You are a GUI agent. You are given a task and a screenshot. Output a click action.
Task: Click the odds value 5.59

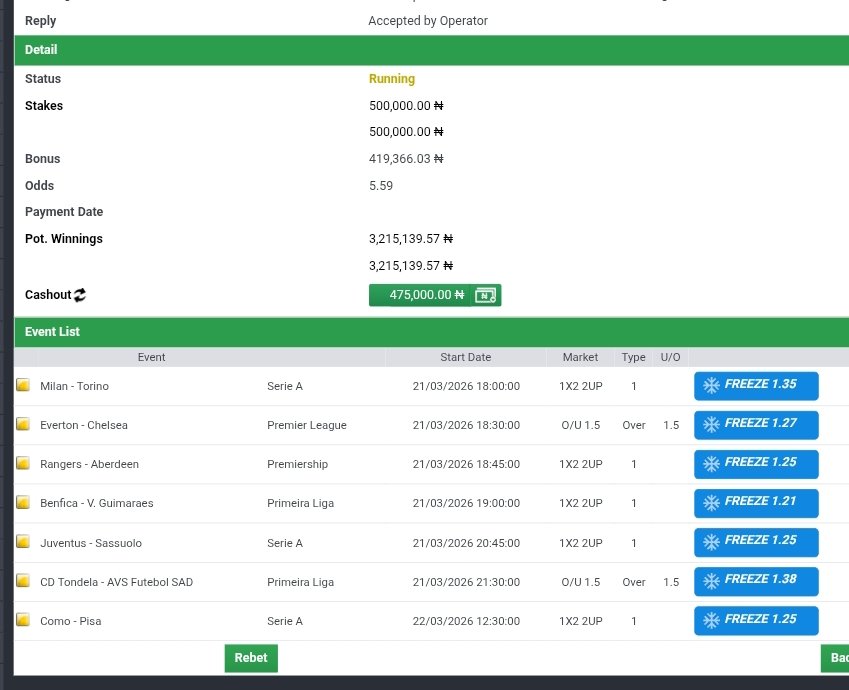pos(381,186)
